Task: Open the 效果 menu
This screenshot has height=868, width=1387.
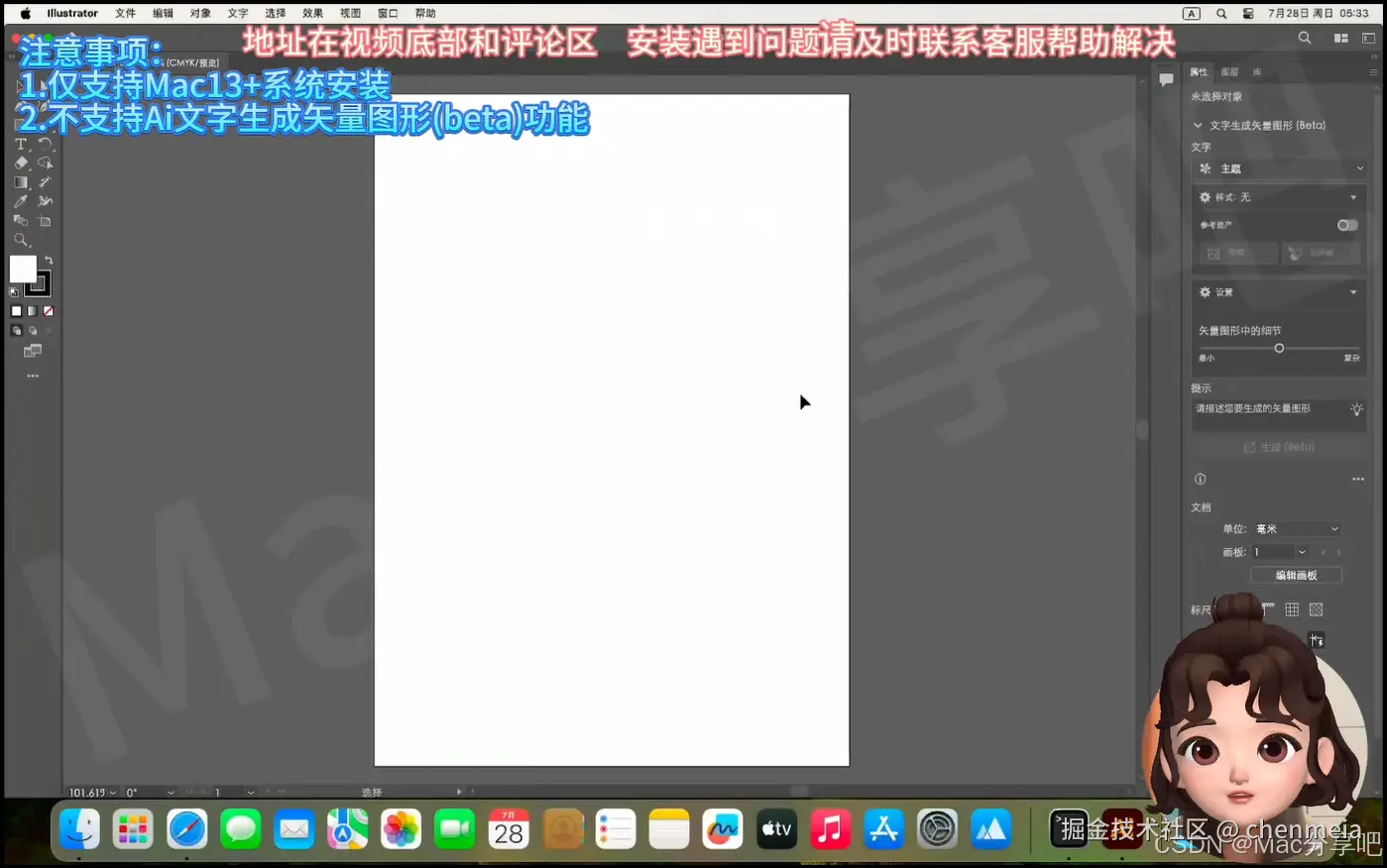Action: [x=312, y=13]
